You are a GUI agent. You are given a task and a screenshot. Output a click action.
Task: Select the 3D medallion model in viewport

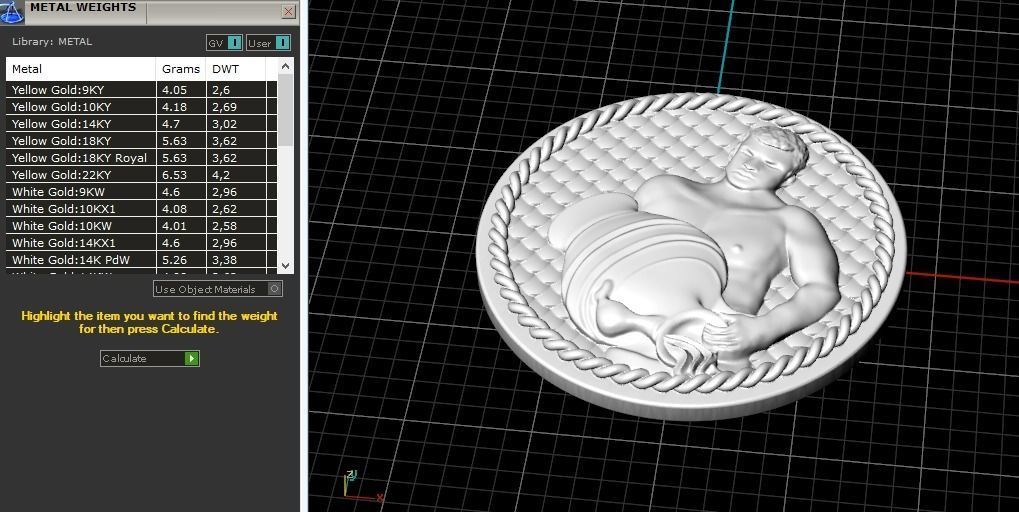[x=691, y=257]
